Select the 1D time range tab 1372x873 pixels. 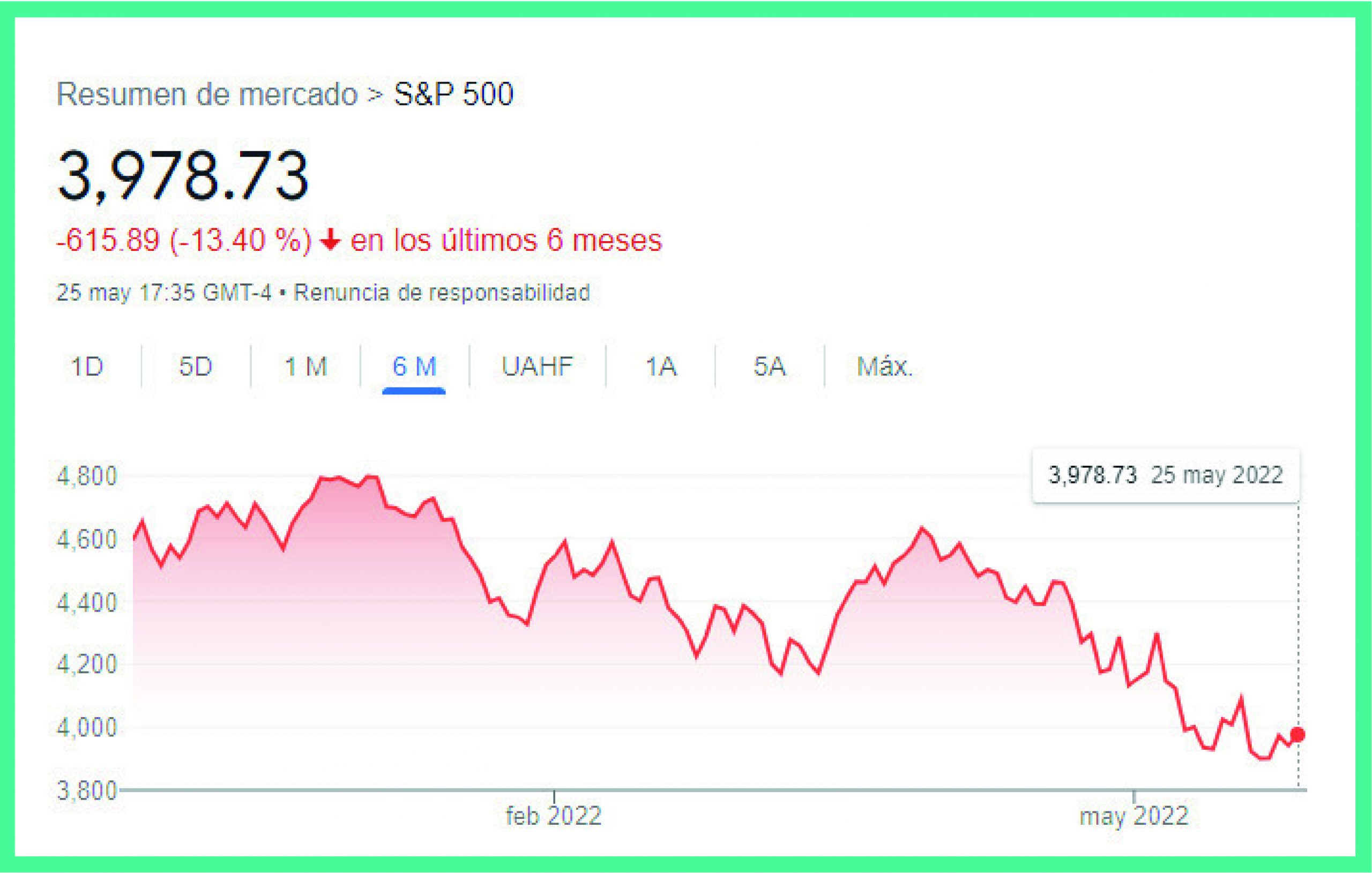pos(87,367)
